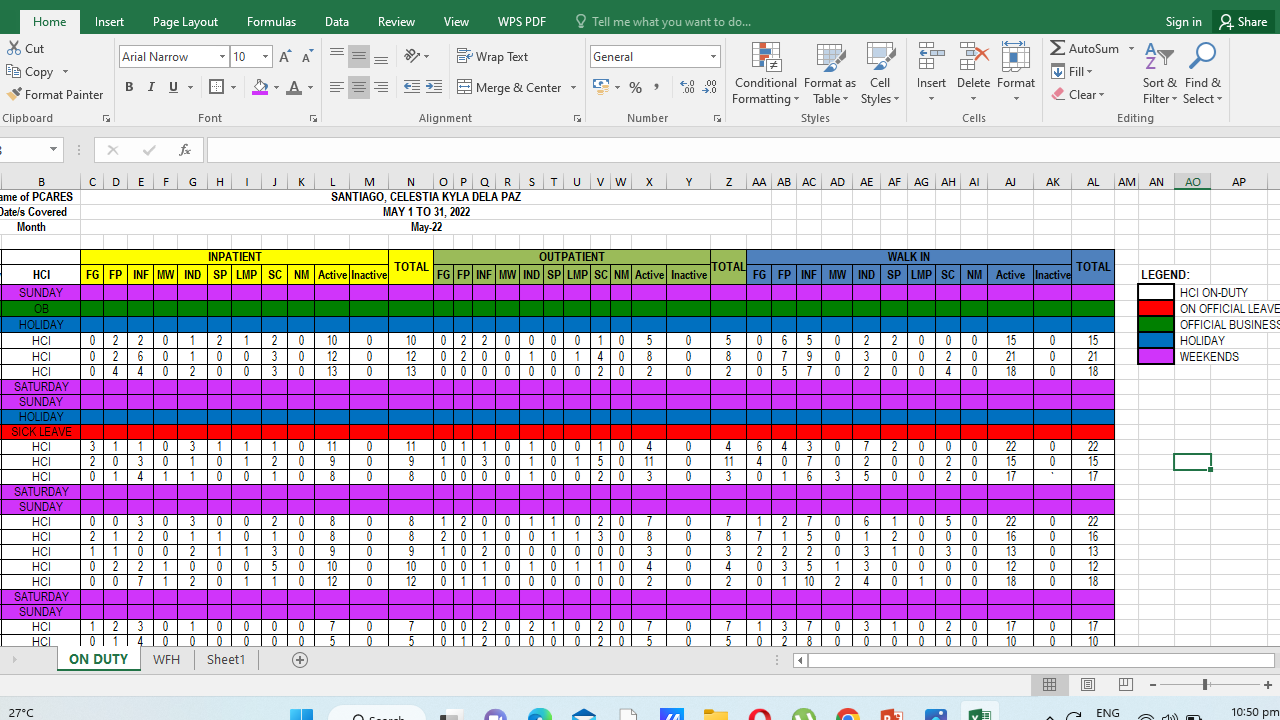The height and width of the screenshot is (720, 1280).
Task: Open the font color dropdown arrow
Action: [309, 88]
